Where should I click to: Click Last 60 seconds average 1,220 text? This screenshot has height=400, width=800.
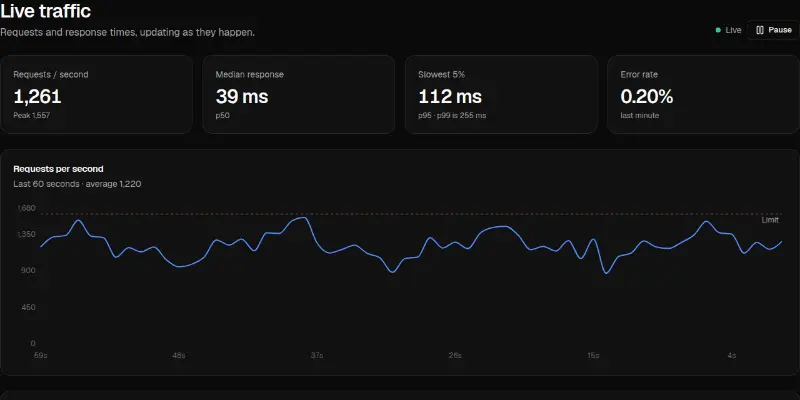tap(77, 184)
